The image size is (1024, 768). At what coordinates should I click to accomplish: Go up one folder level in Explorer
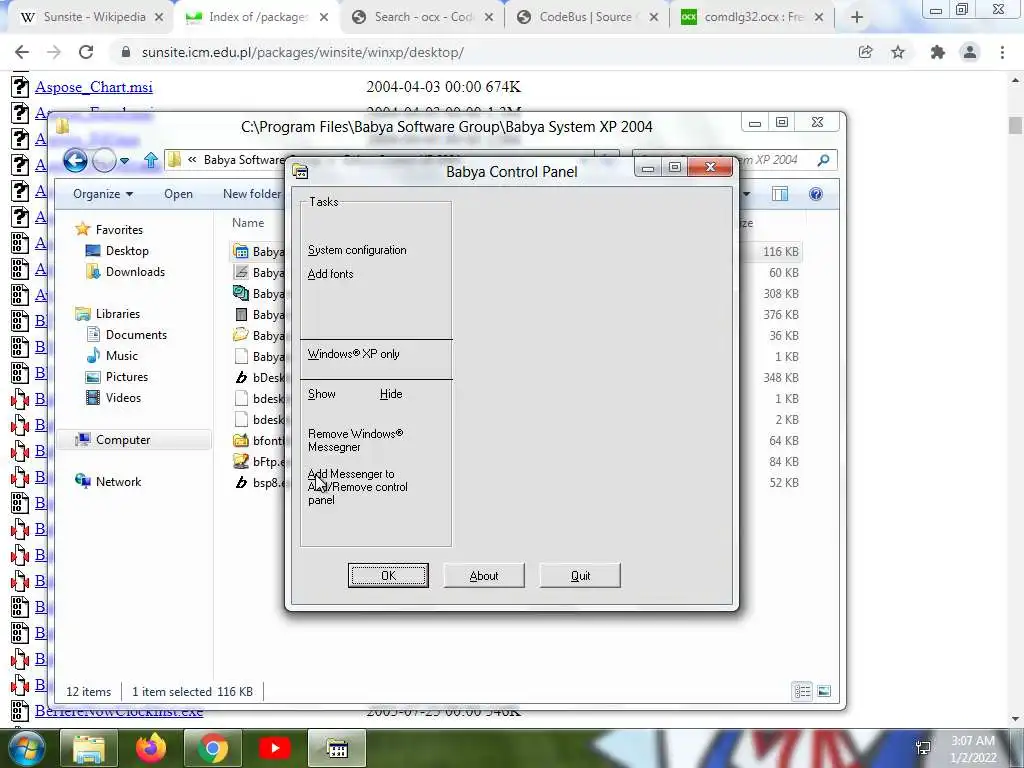tap(151, 159)
